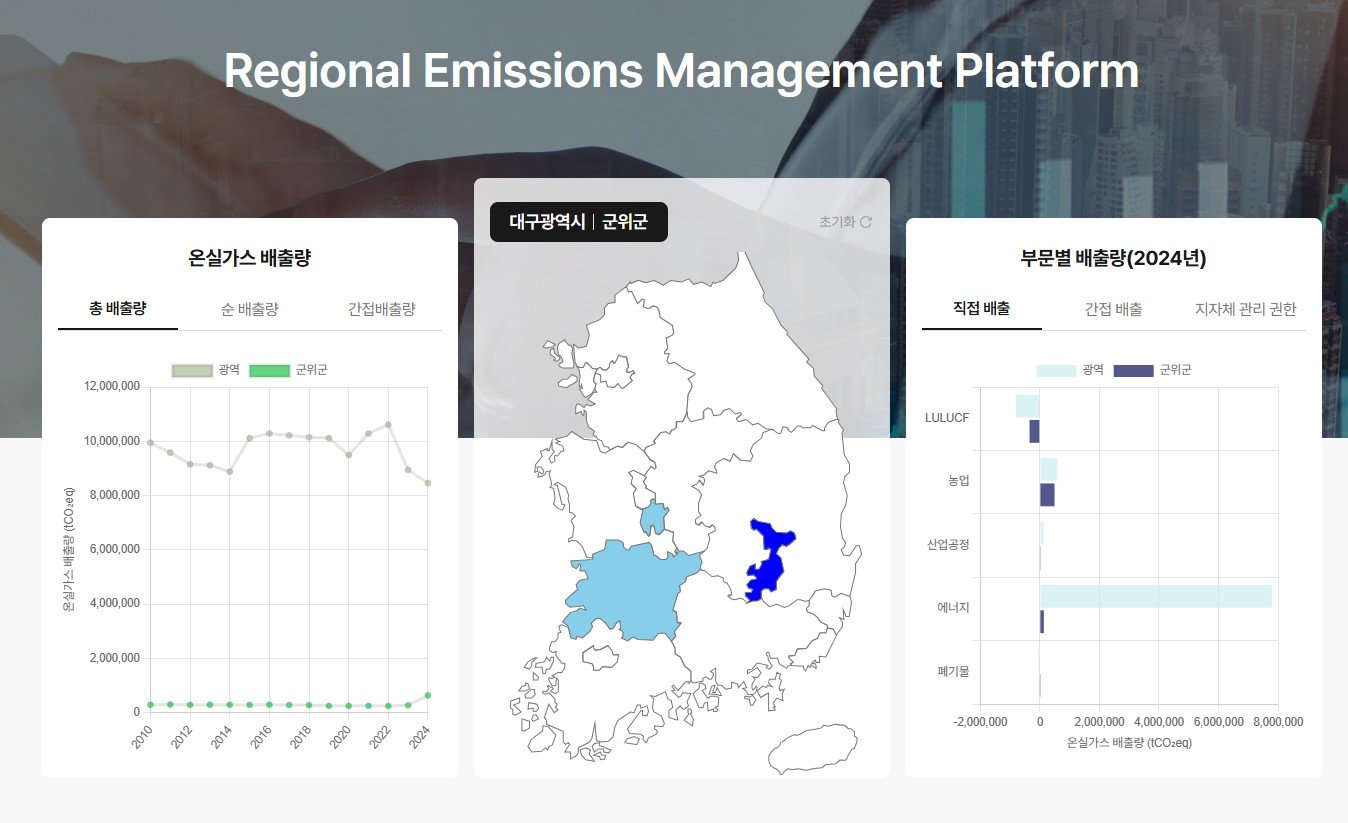1348x823 pixels.
Task: Toggle green 군위군 legend in the line chart
Action: click(x=287, y=370)
